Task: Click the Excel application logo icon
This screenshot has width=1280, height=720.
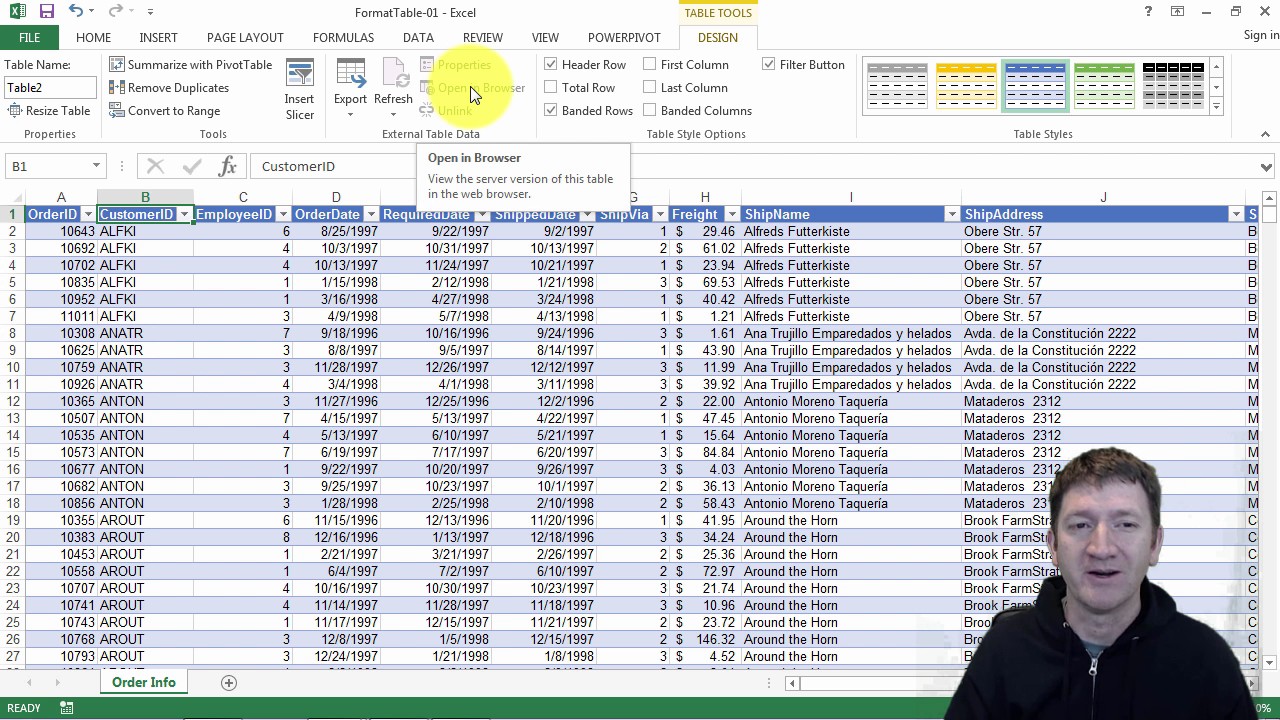Action: [x=17, y=12]
